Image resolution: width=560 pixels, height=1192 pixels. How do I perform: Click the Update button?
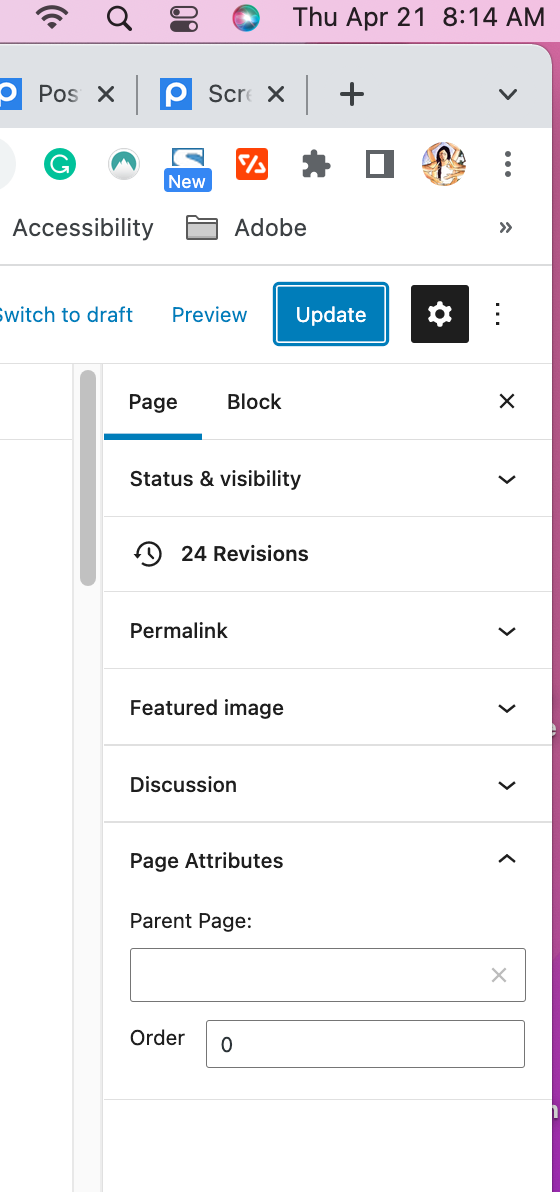coord(331,314)
